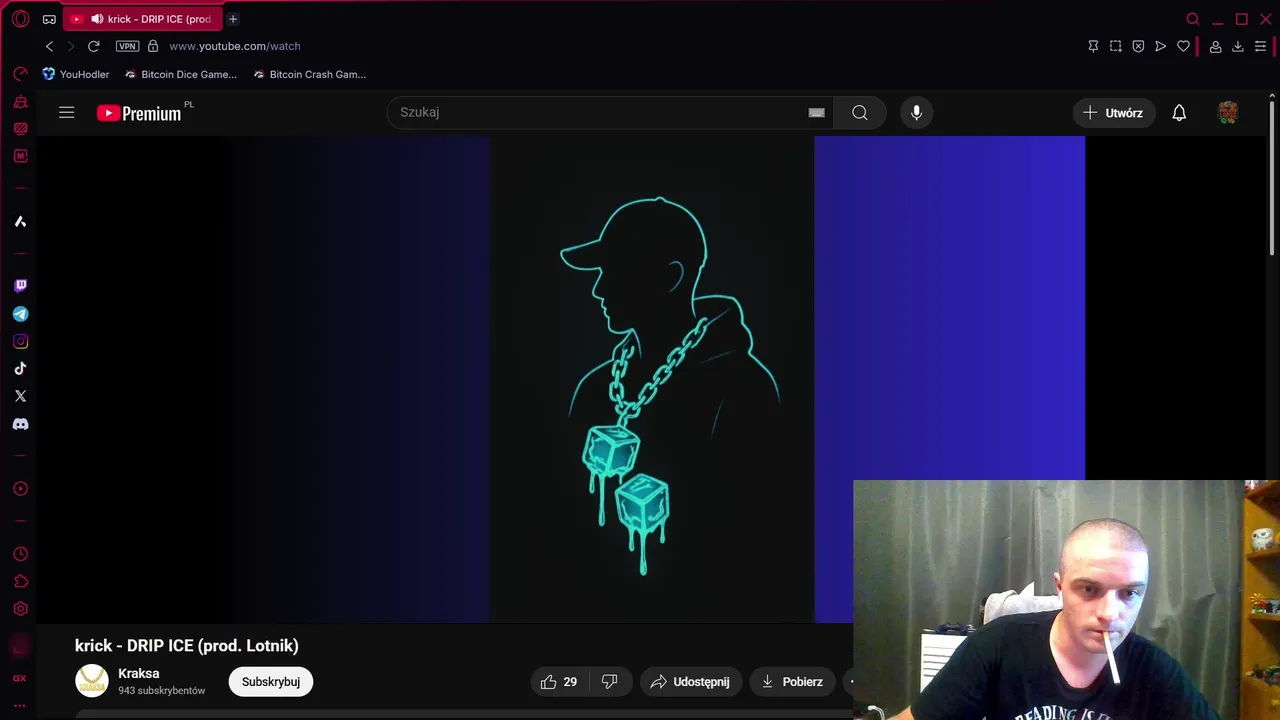The image size is (1280, 720).
Task: Like the video with thumbs up 29
Action: [x=559, y=682]
